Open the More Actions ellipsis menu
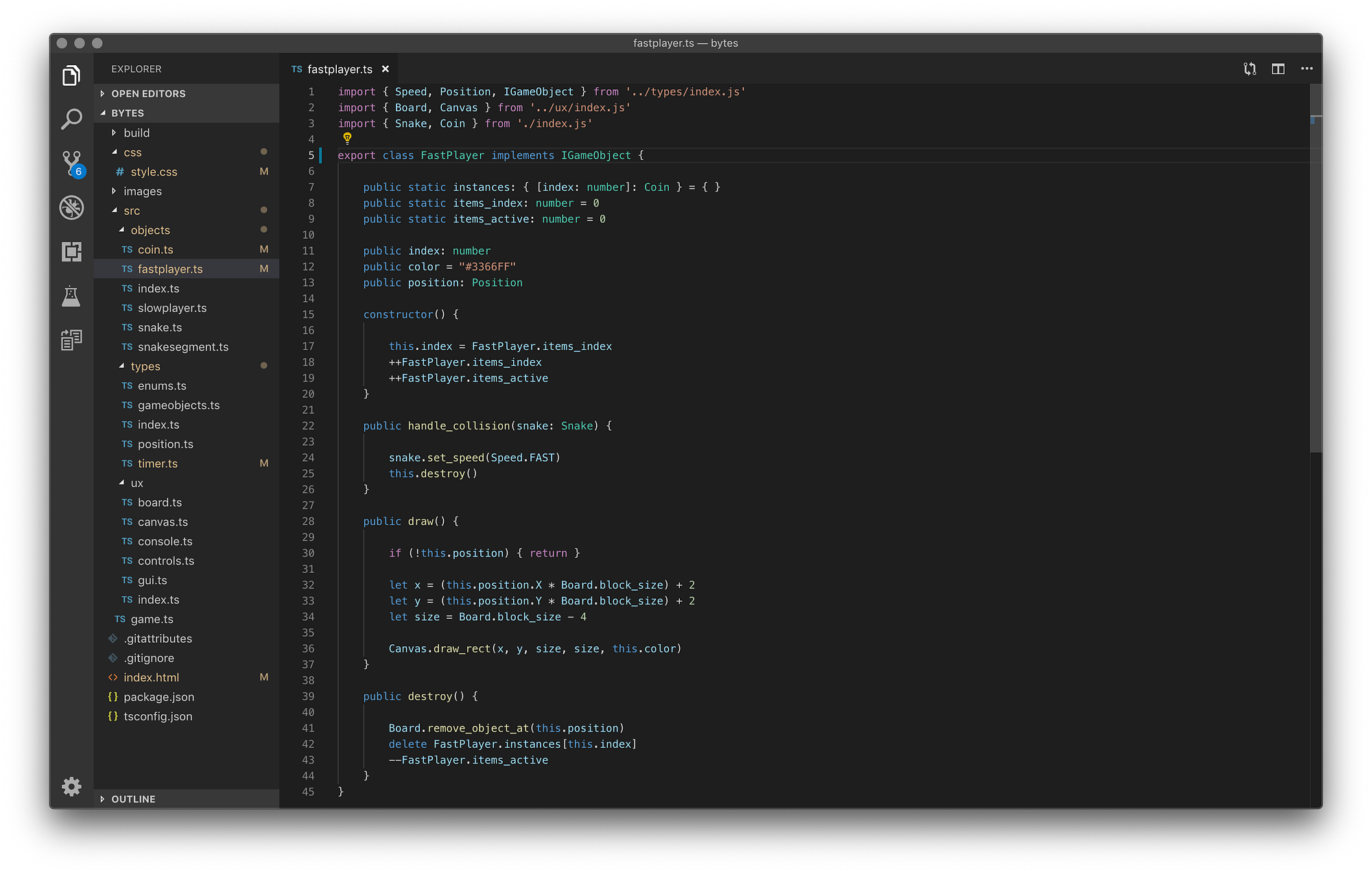 pyautogui.click(x=1307, y=69)
